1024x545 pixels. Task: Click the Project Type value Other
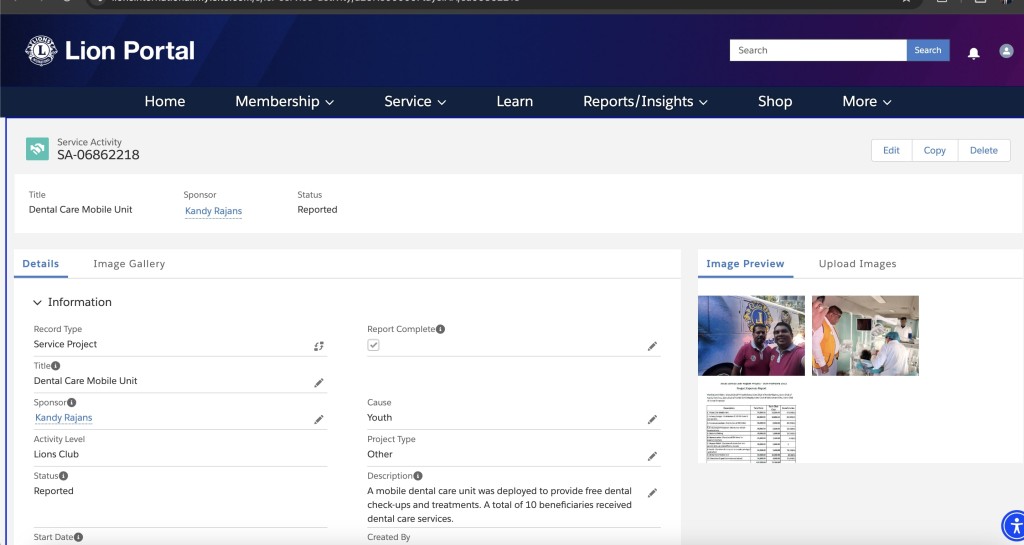380,454
